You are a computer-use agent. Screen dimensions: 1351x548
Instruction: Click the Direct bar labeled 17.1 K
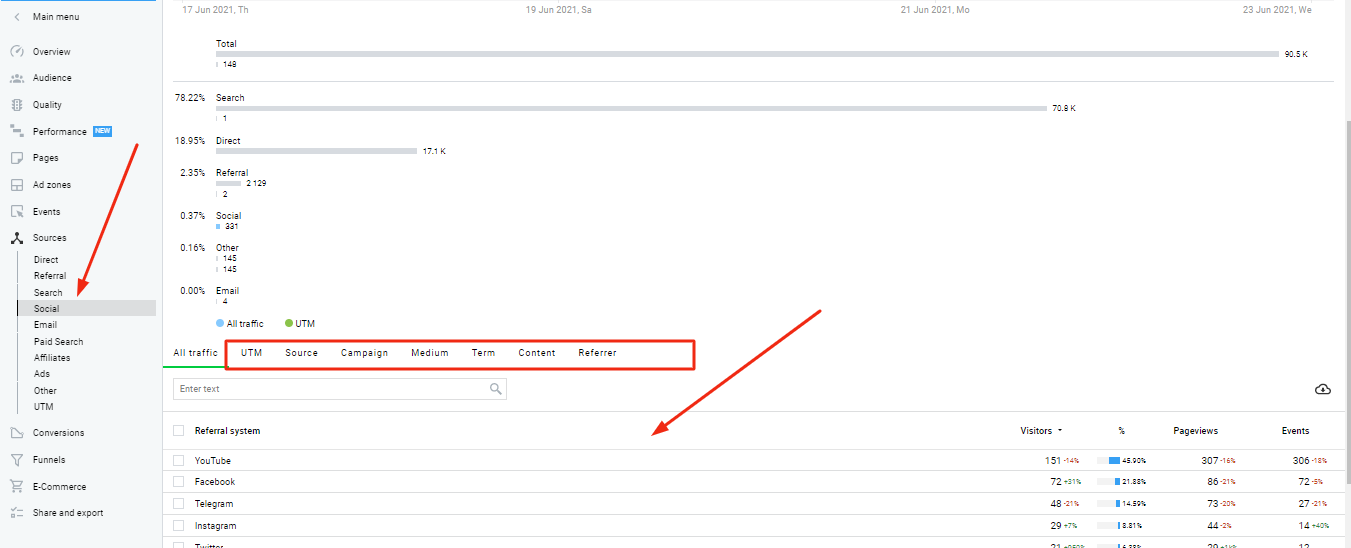(316, 151)
